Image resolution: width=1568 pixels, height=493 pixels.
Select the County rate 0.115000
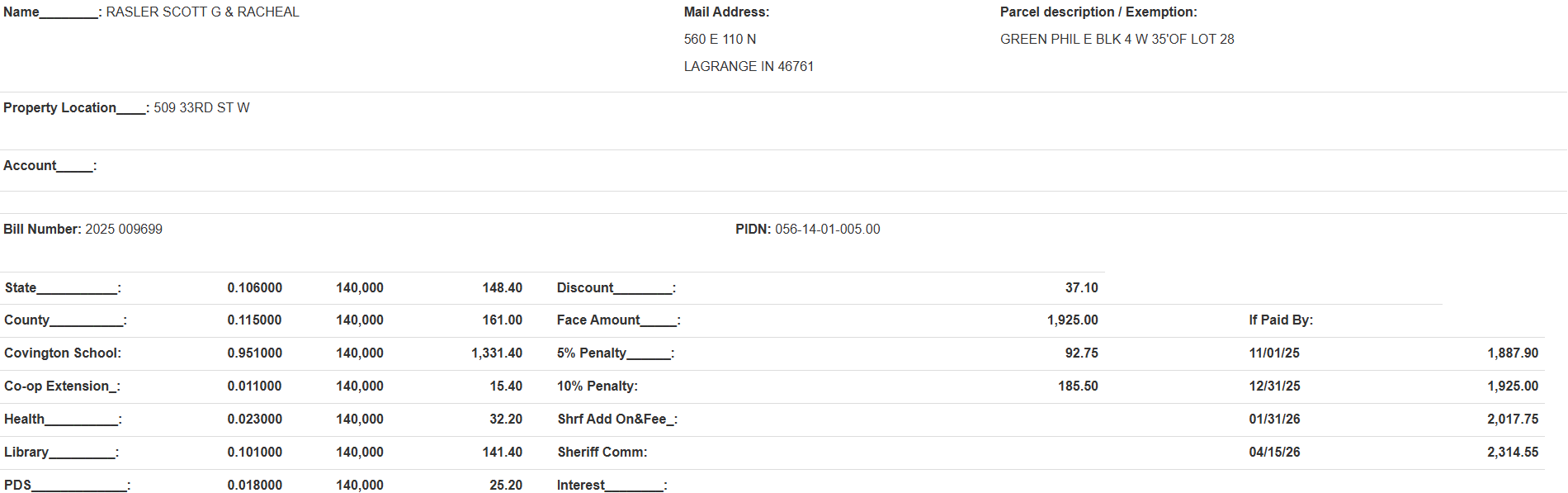[254, 320]
